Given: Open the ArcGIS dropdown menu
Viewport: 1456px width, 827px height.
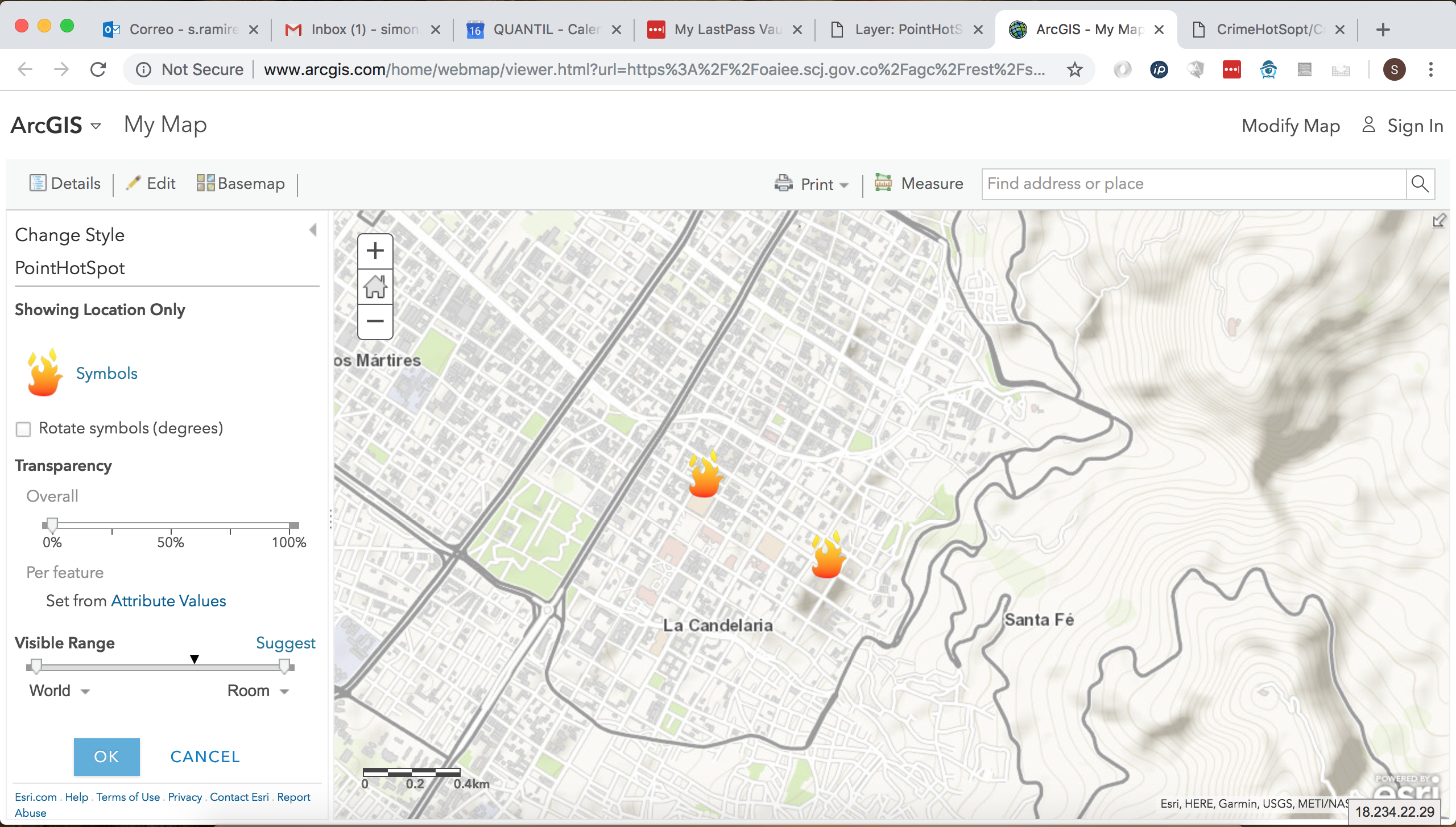Looking at the screenshot, I should pyautogui.click(x=56, y=125).
